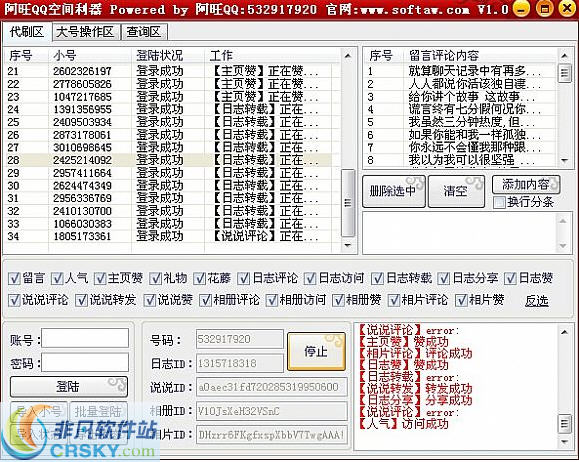Click the 删除选中 button
The width and height of the screenshot is (579, 462).
(x=394, y=191)
